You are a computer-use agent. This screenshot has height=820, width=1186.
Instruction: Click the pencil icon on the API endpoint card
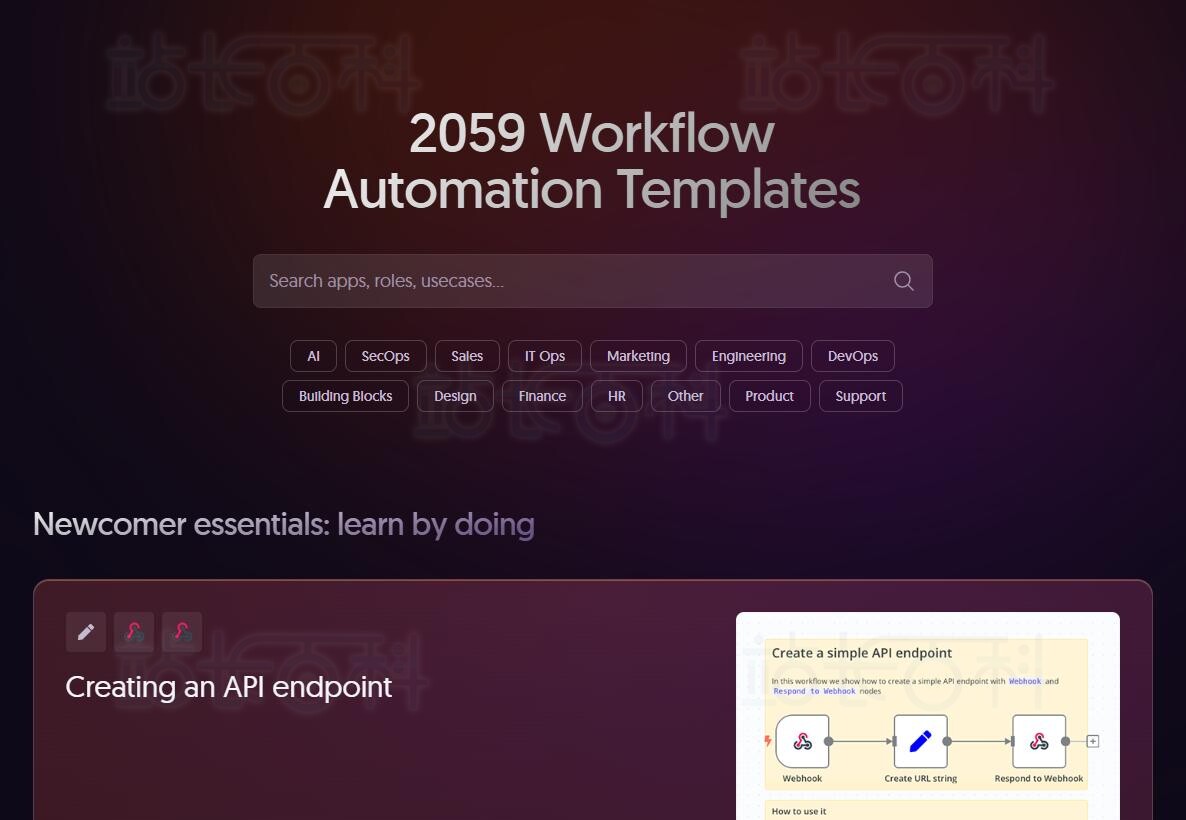click(86, 632)
